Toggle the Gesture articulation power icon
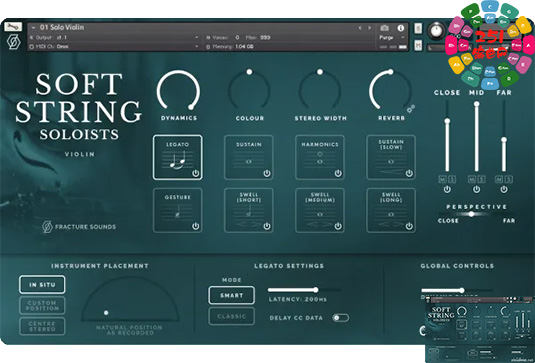Image resolution: width=535 pixels, height=363 pixels. (196, 226)
